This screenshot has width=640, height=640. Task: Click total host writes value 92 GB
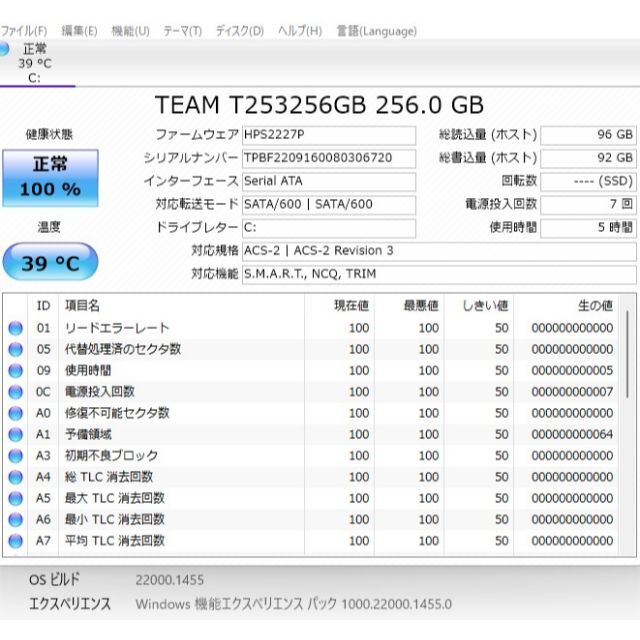[588, 158]
